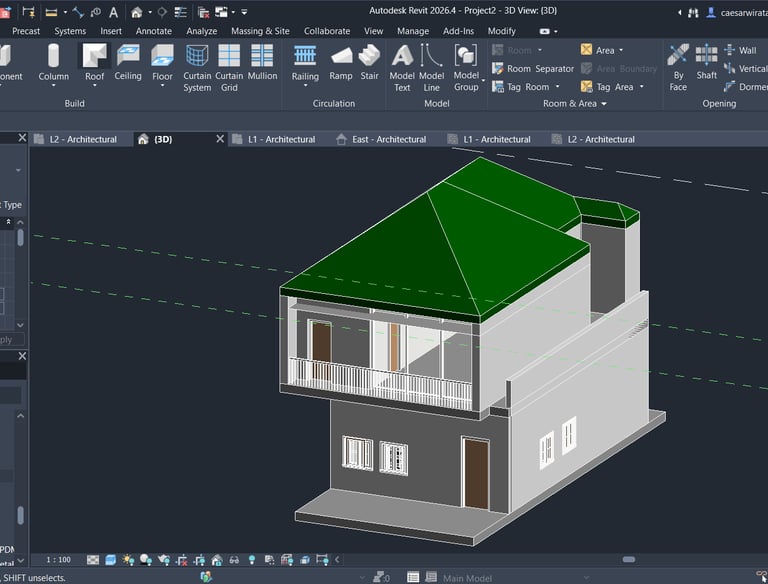Click the Tag by Category quick access icon
The width and height of the screenshot is (768, 584).
coord(96,12)
